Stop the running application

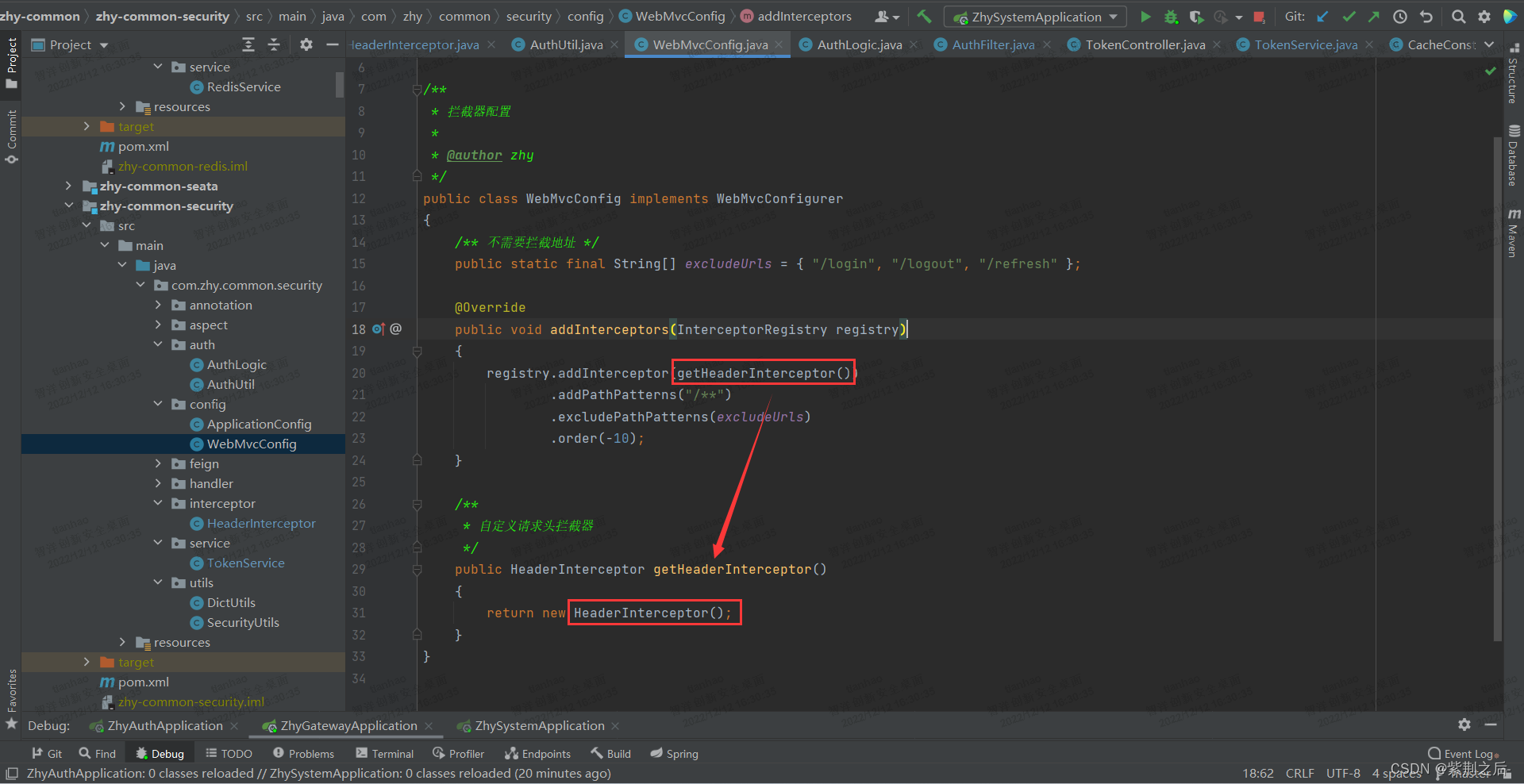1259,17
